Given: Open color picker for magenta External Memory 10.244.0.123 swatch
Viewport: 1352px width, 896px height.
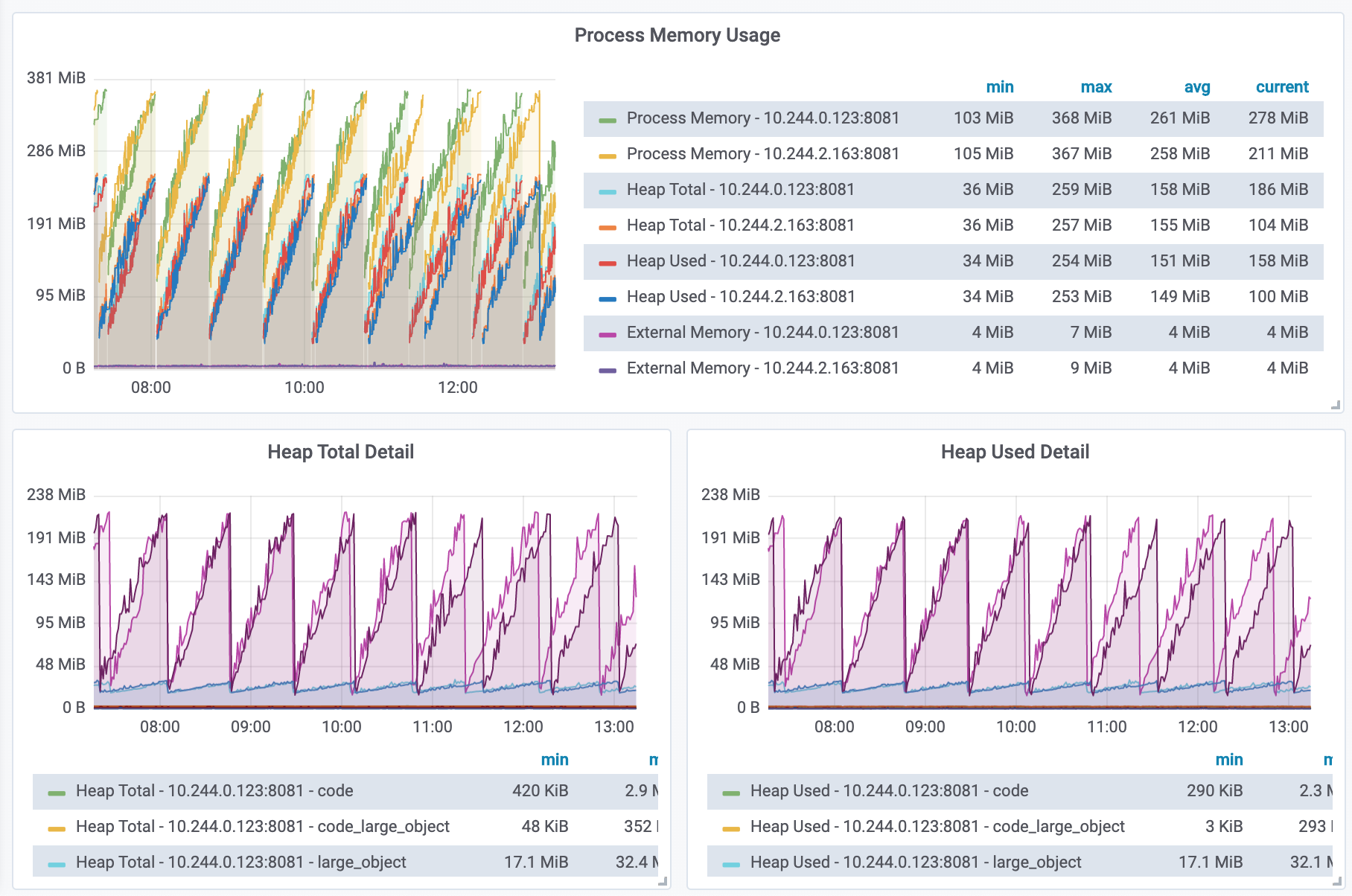Looking at the screenshot, I should coord(608,334).
